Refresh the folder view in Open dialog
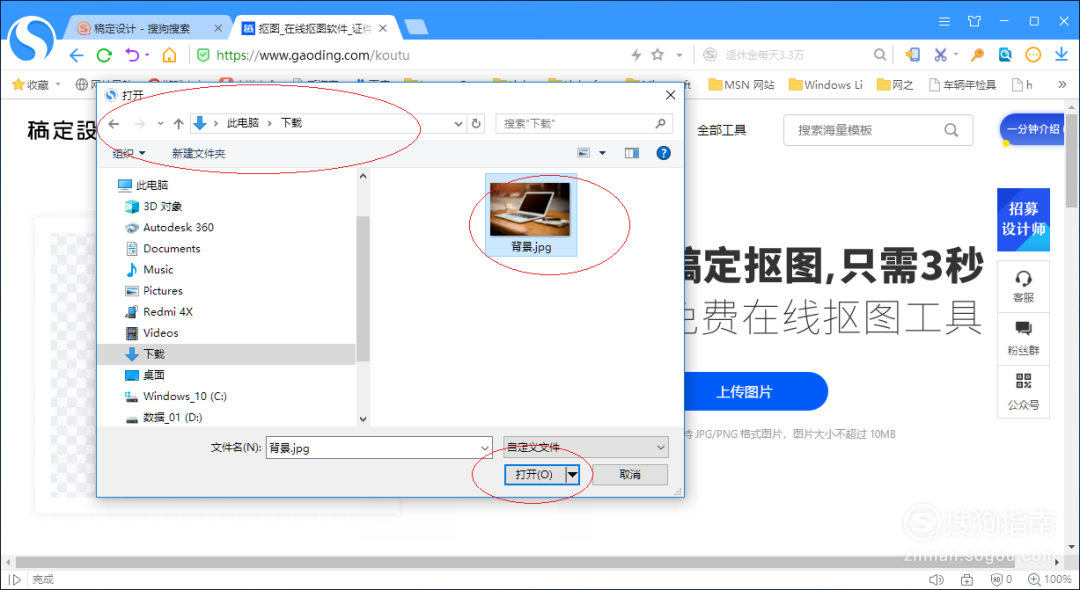Screen dimensions: 1080x590 pos(476,124)
